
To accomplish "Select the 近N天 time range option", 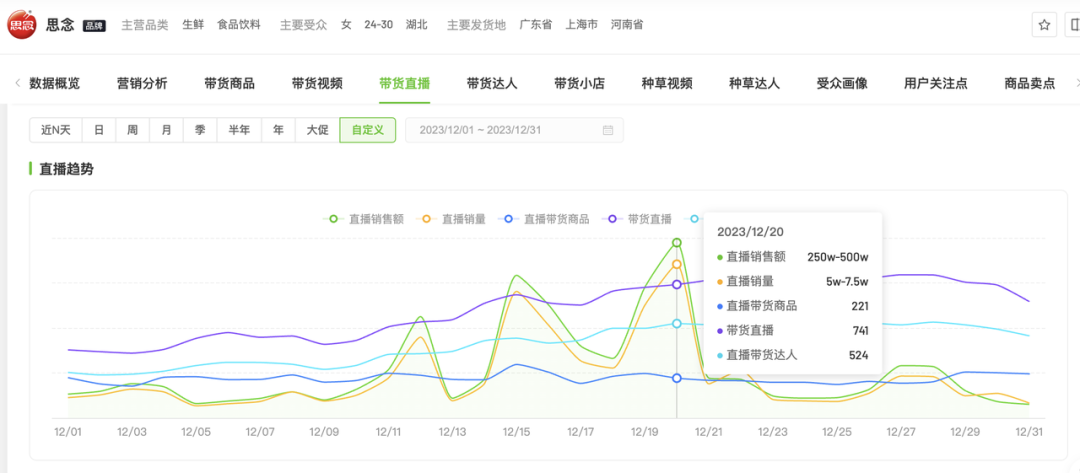I will (56, 130).
